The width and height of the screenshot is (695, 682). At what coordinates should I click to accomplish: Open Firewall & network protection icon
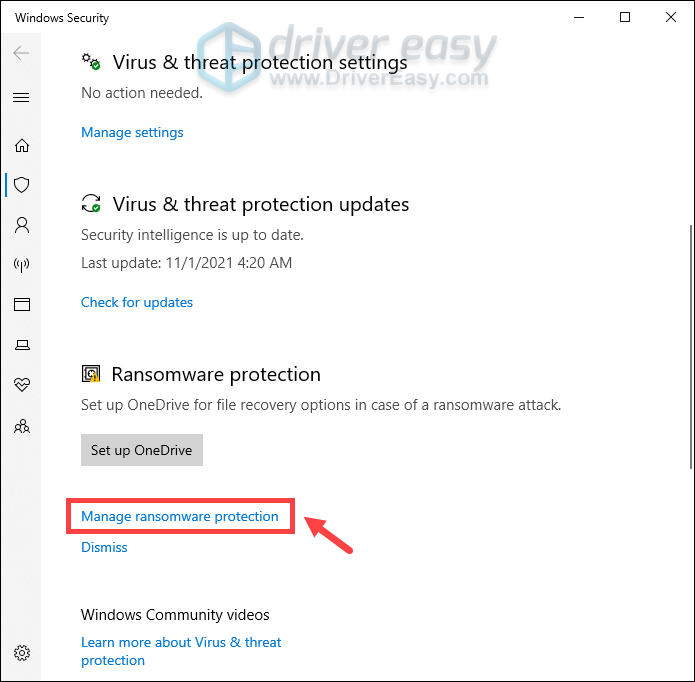click(22, 265)
